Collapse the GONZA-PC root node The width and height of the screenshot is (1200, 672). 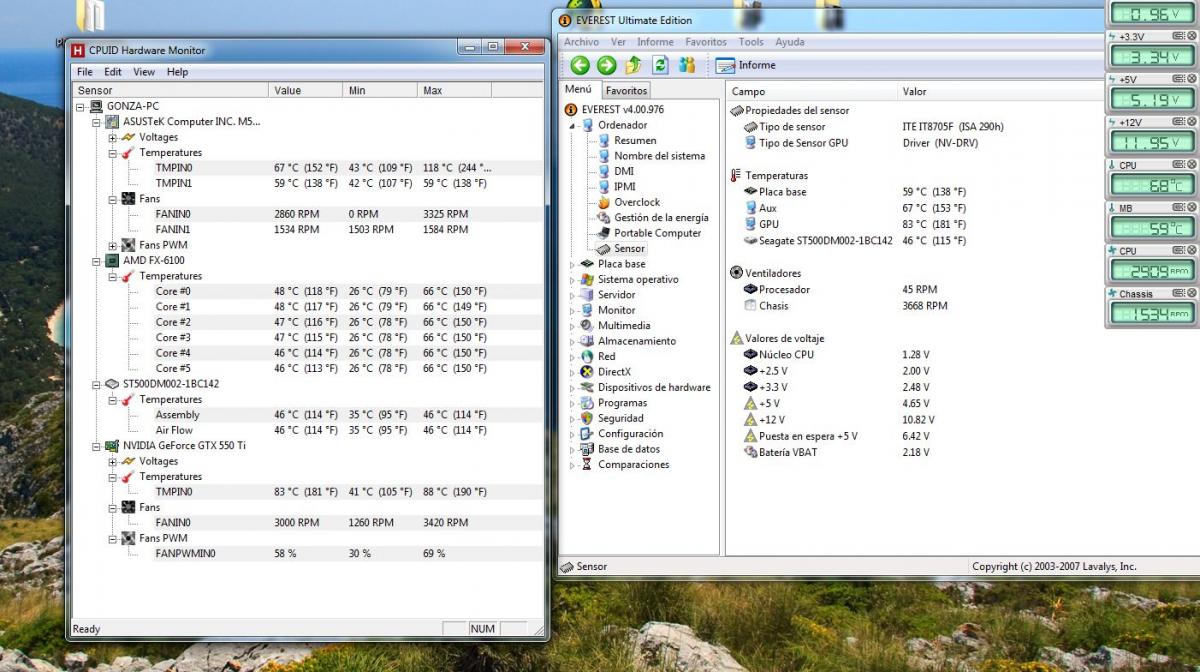tap(81, 106)
